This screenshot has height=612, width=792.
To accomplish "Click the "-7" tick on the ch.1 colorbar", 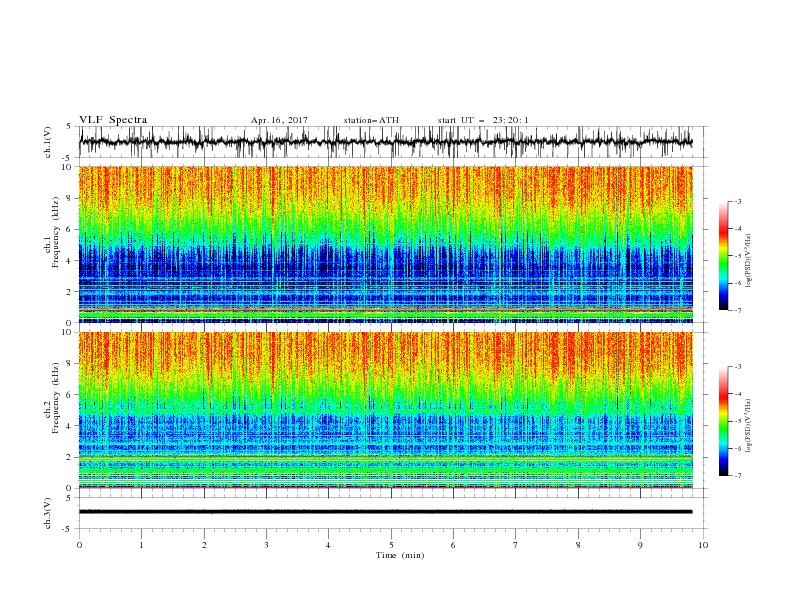I will point(738,310).
